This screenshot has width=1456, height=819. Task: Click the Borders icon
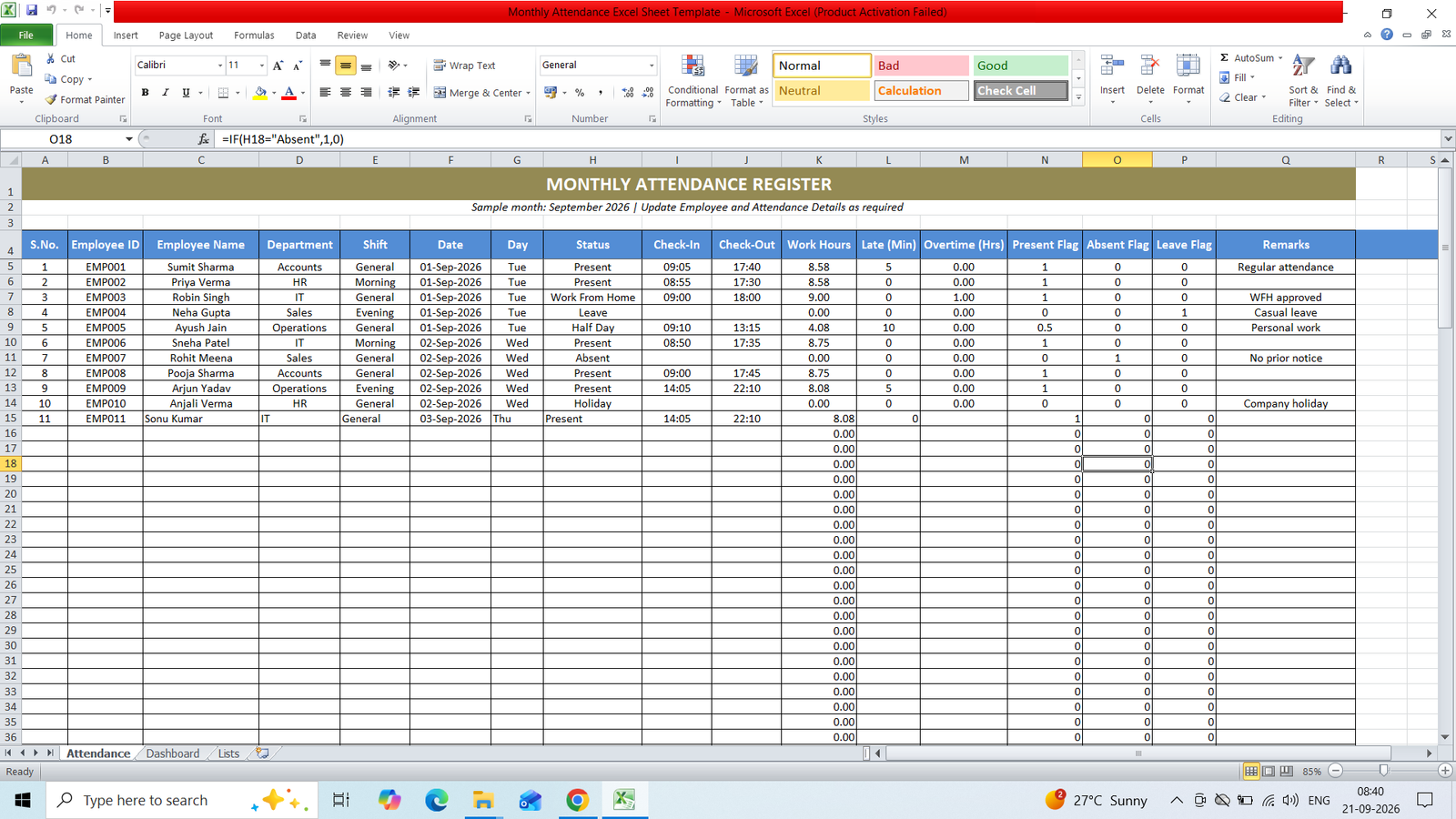coord(223,92)
